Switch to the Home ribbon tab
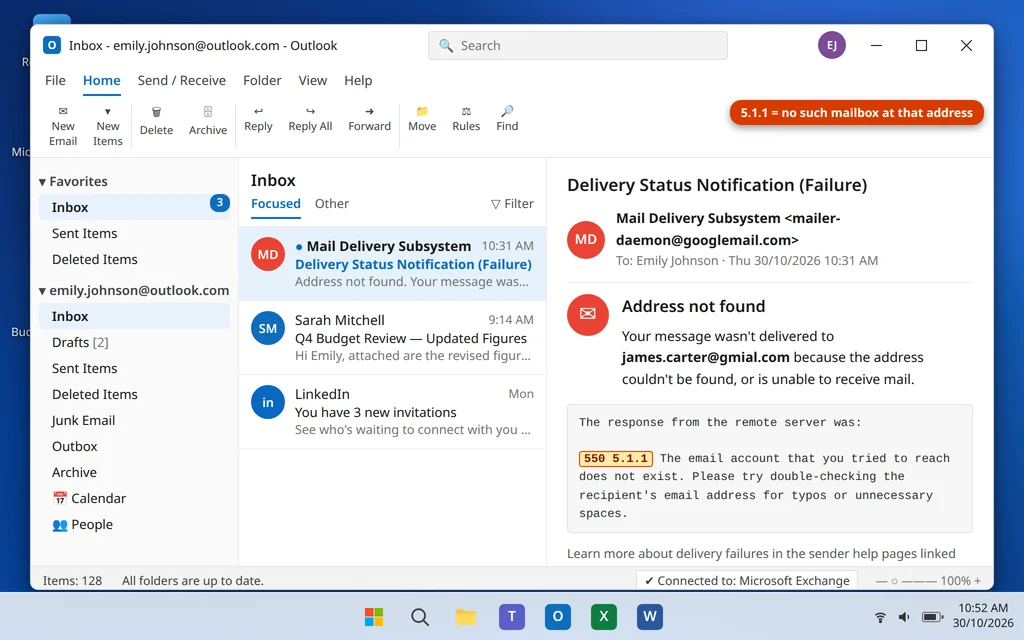The width and height of the screenshot is (1024, 640). [x=101, y=80]
